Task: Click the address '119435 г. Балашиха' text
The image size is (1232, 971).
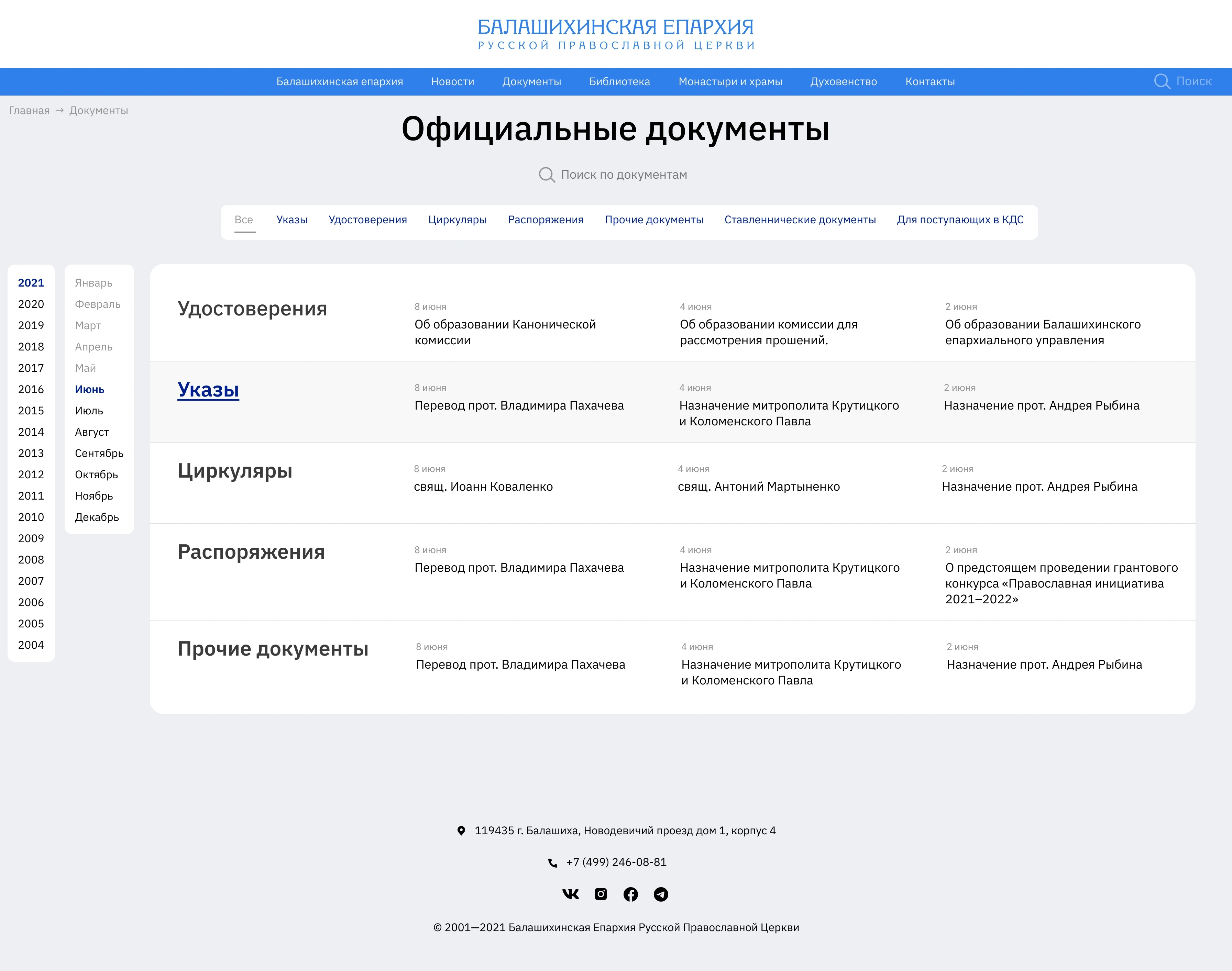Action: (625, 830)
